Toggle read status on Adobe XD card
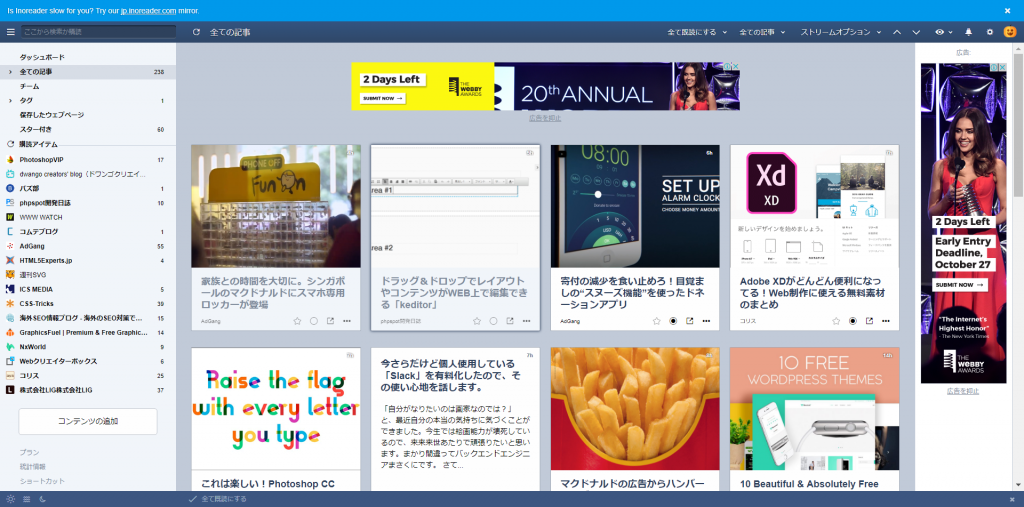 (852, 321)
